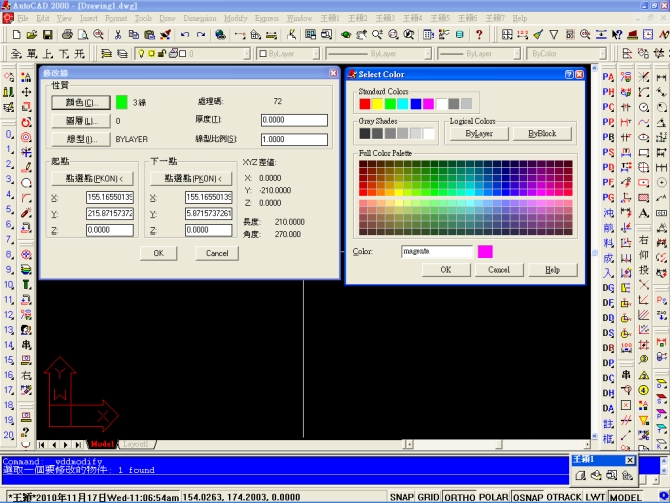Toggle MODEL space button in status bar
This screenshot has width=670, height=503.
click(625, 497)
